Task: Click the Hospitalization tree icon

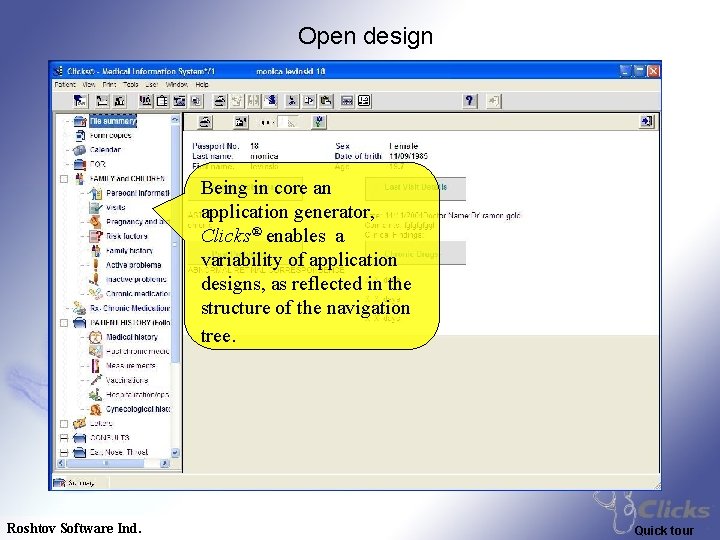Action: pyautogui.click(x=96, y=394)
